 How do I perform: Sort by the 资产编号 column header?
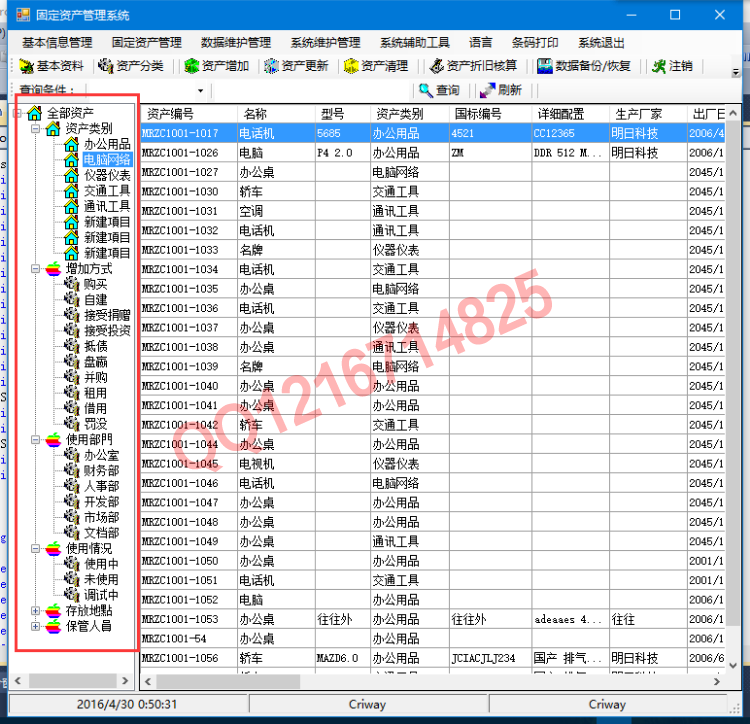point(188,114)
